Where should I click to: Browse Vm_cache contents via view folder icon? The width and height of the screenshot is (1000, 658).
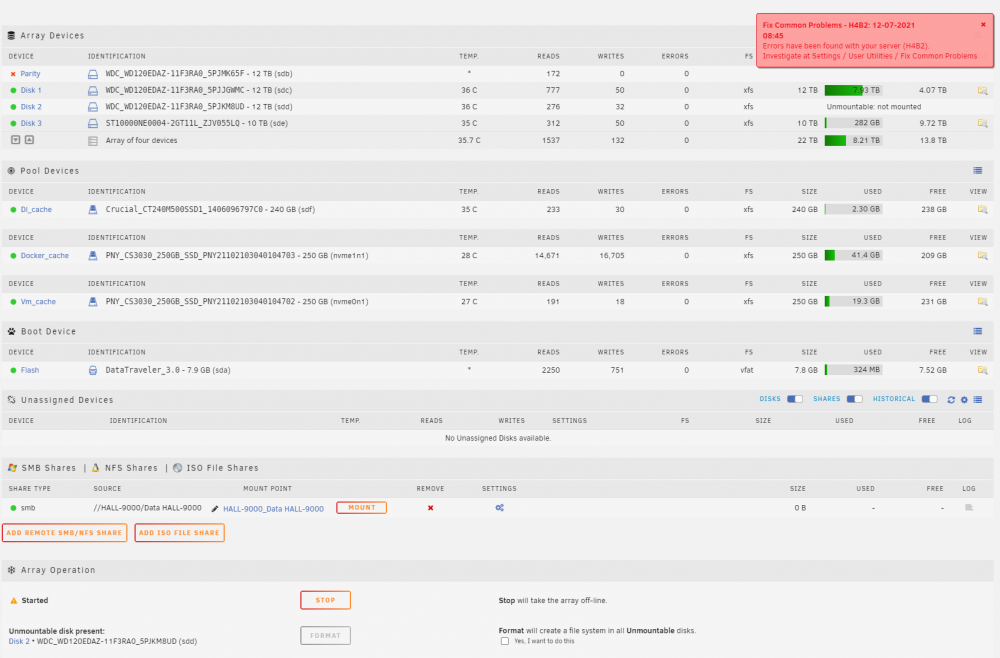pyautogui.click(x=982, y=302)
